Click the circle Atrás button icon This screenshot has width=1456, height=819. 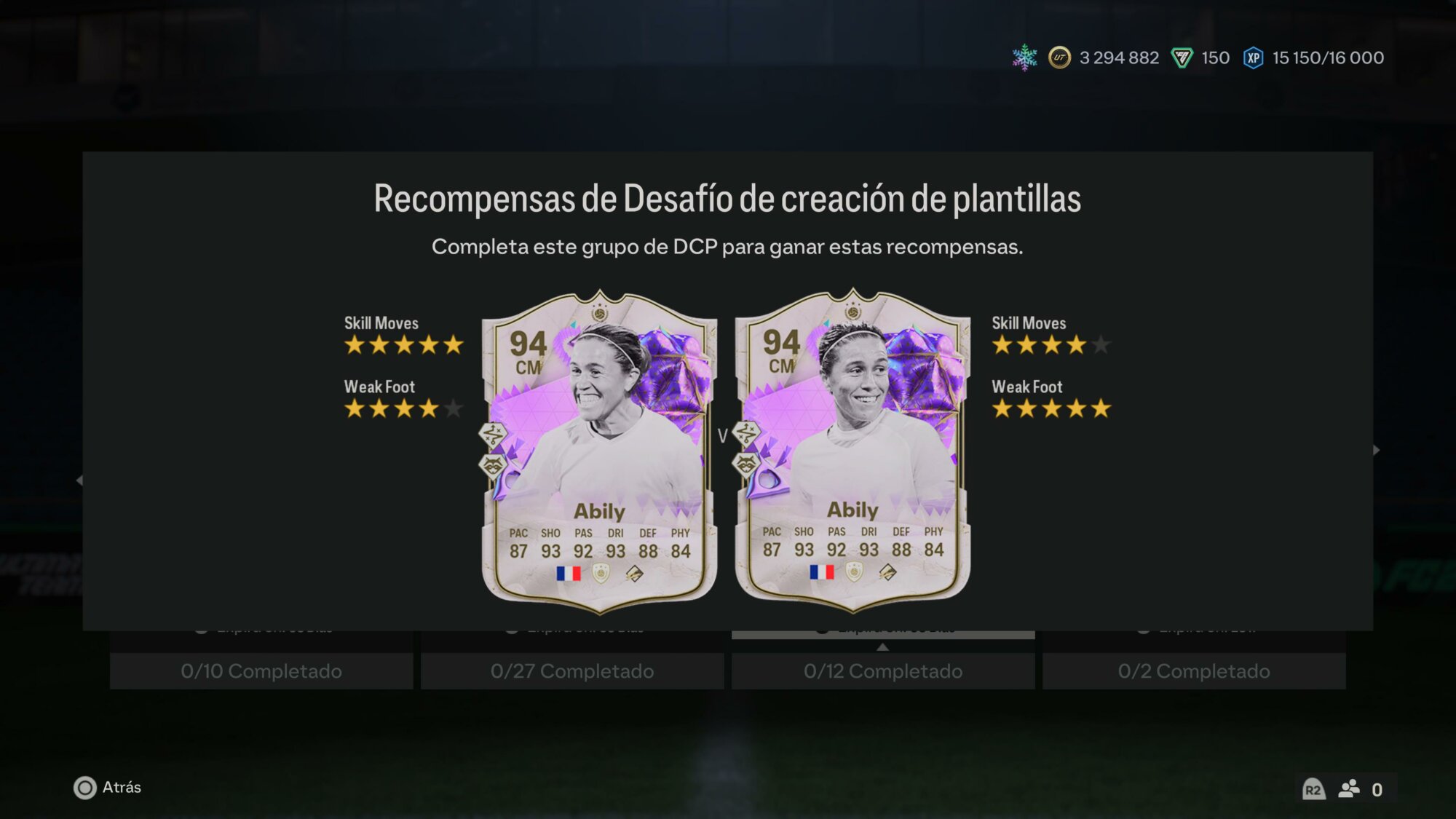tap(85, 788)
